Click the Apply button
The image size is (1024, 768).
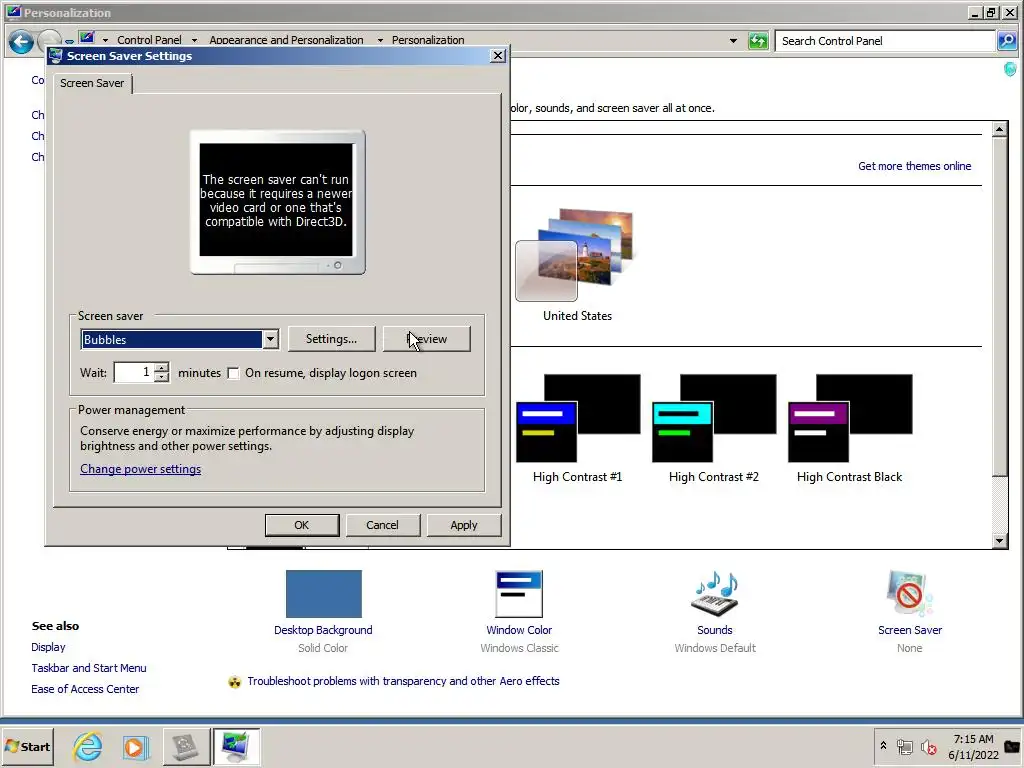point(464,525)
